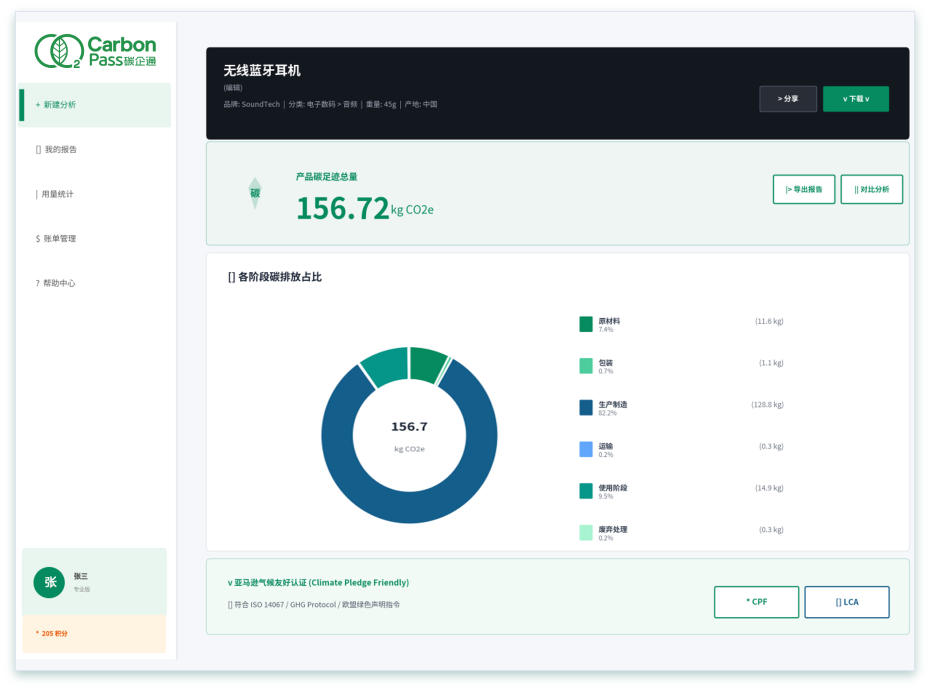
Task: Click the 导出报告 export button
Action: tap(804, 189)
